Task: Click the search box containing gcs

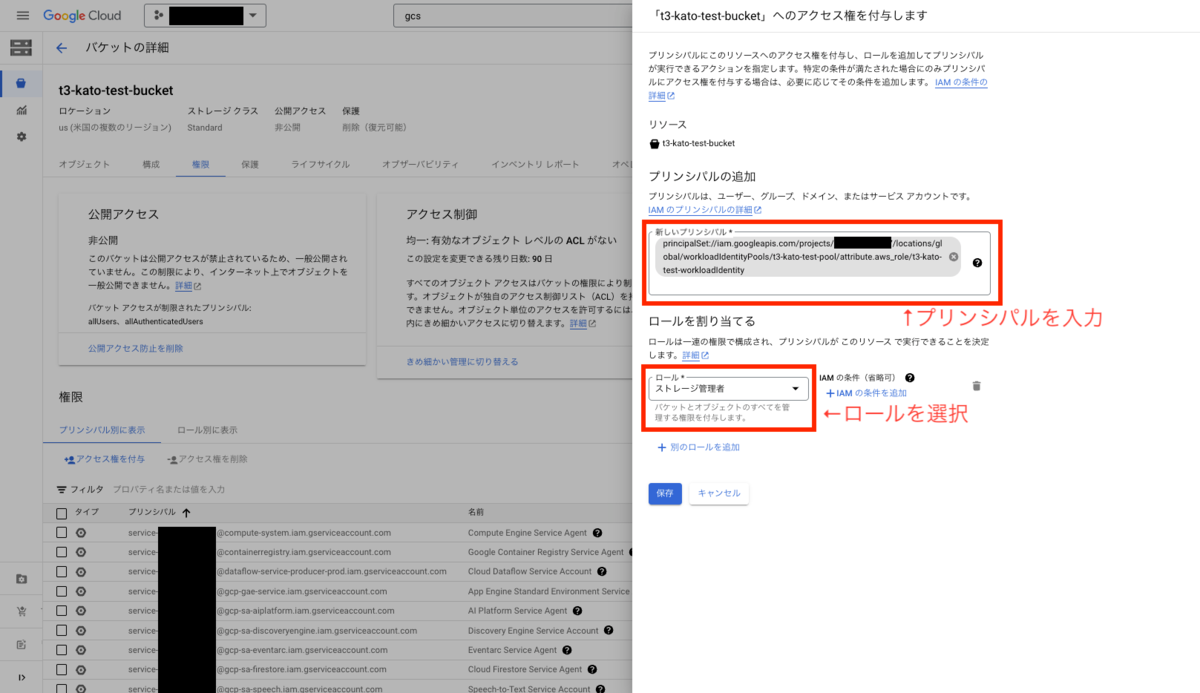Action: 511,16
